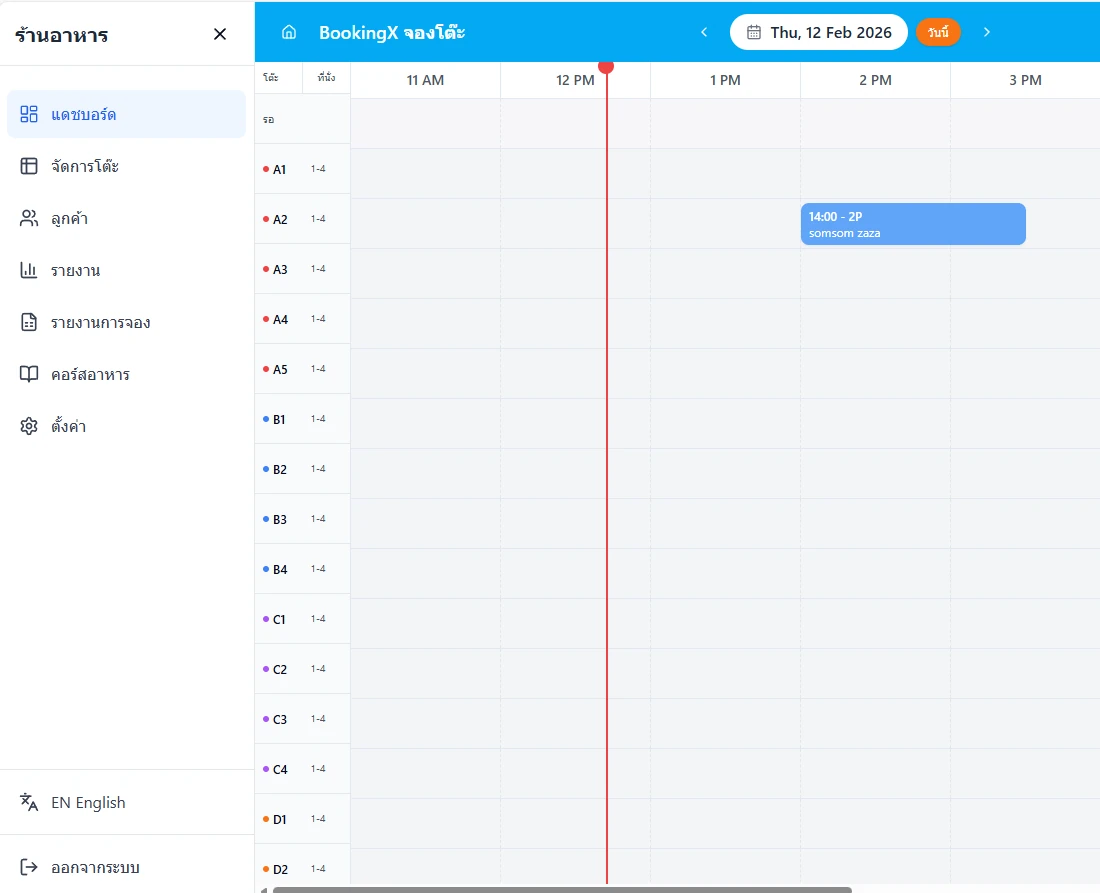1100x893 pixels.
Task: Click the bar chart reports icon
Action: [29, 270]
